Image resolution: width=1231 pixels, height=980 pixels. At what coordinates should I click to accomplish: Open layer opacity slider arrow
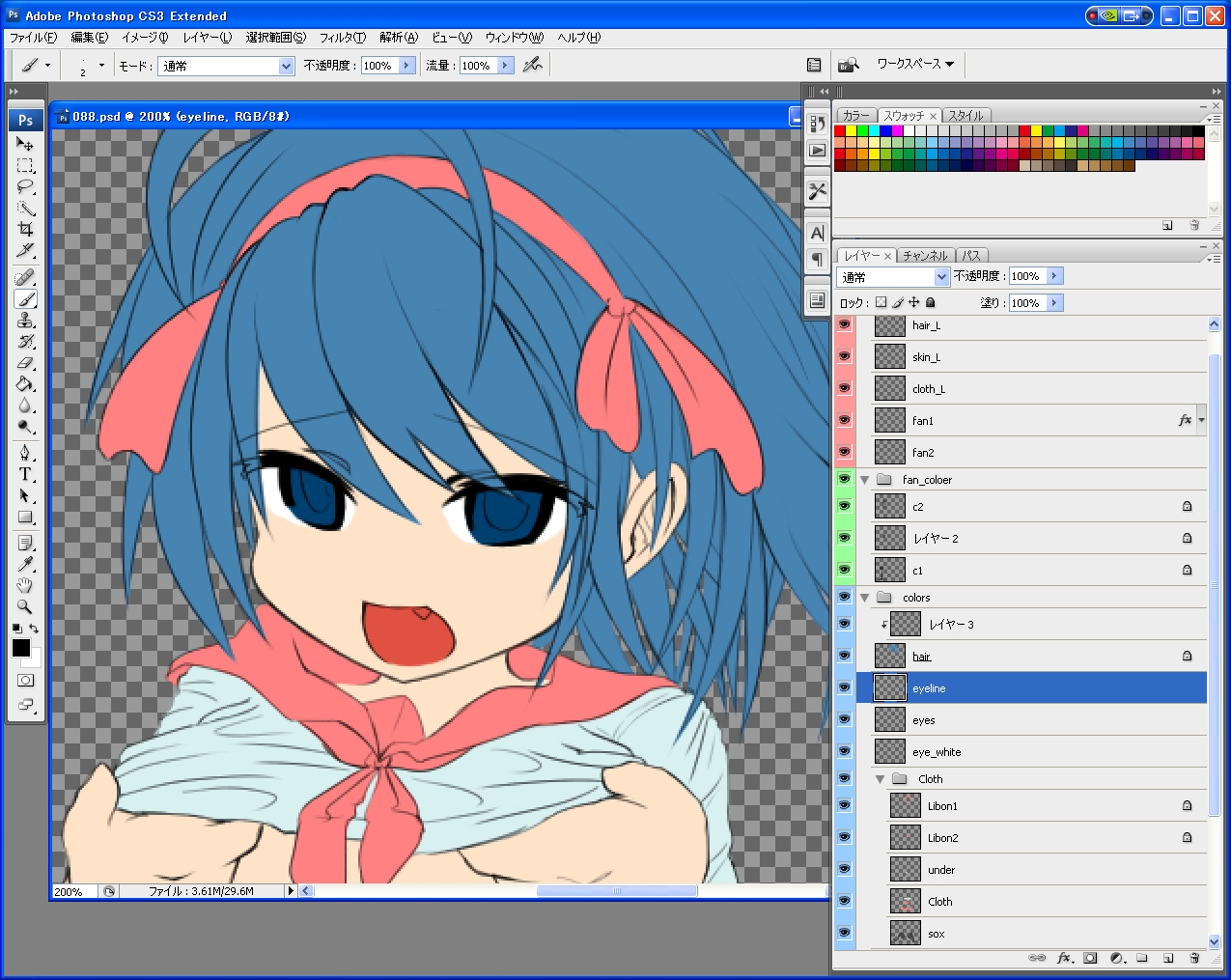coord(1054,276)
